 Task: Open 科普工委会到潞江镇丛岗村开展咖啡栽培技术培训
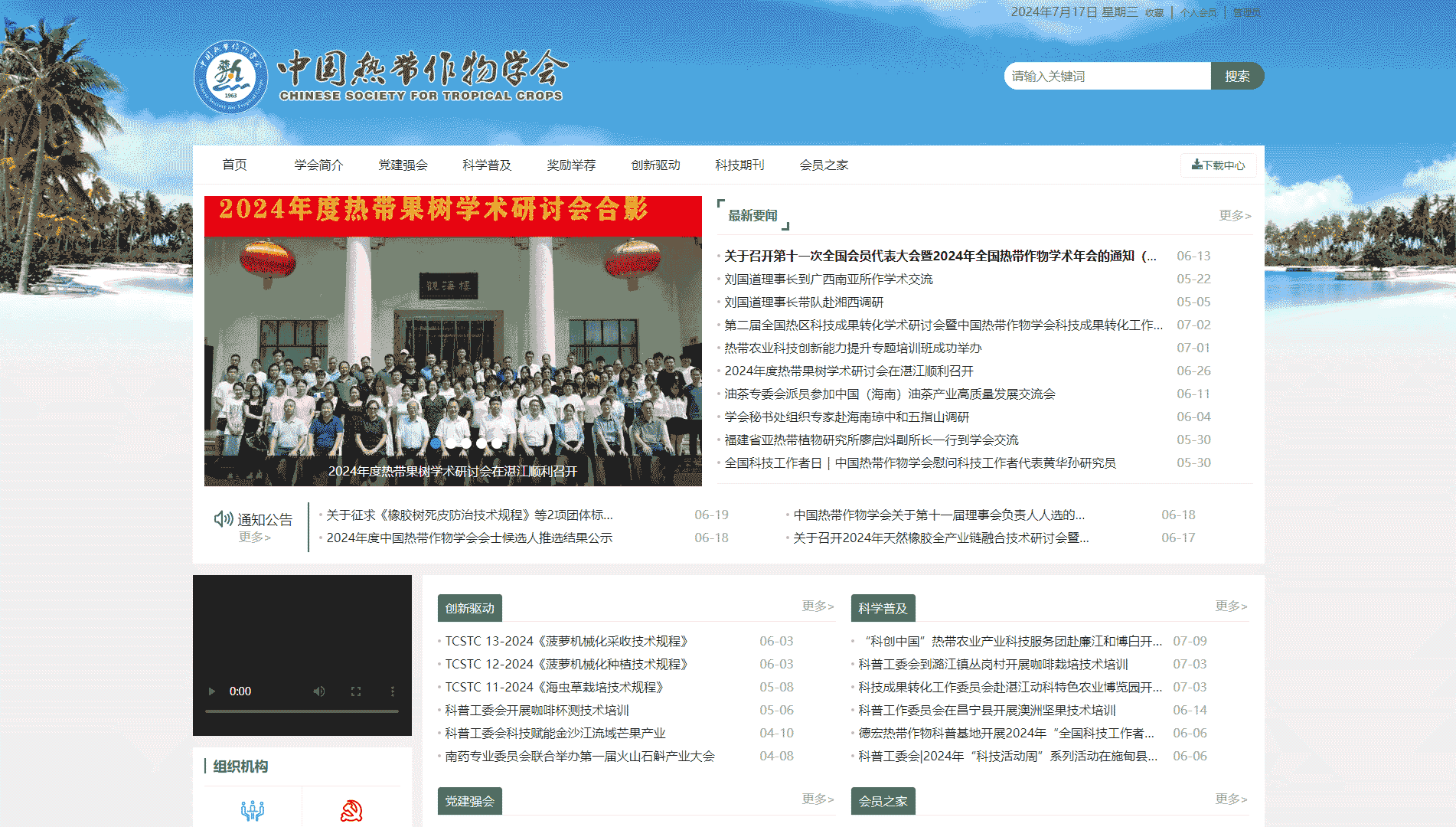(x=994, y=665)
